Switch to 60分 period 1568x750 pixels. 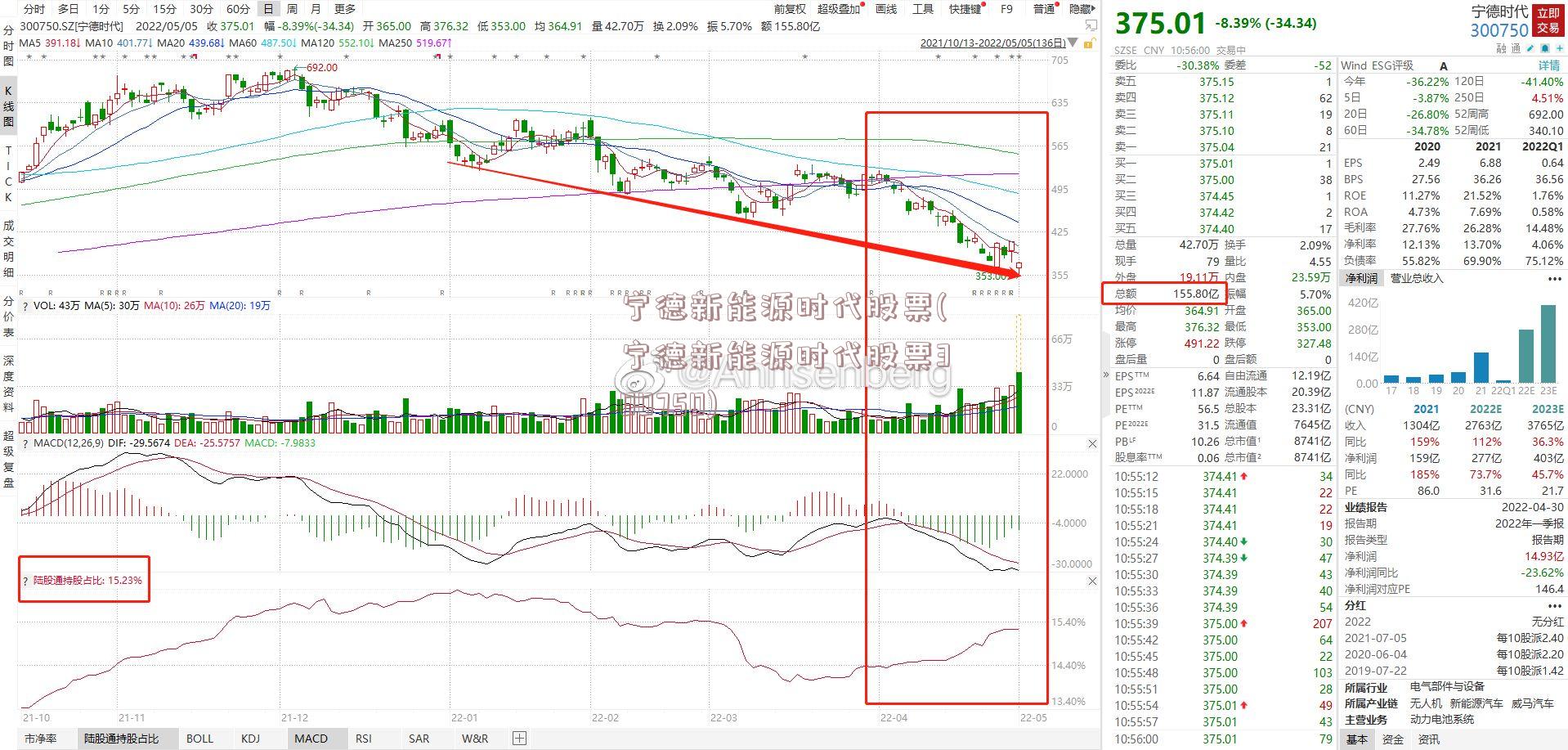238,9
